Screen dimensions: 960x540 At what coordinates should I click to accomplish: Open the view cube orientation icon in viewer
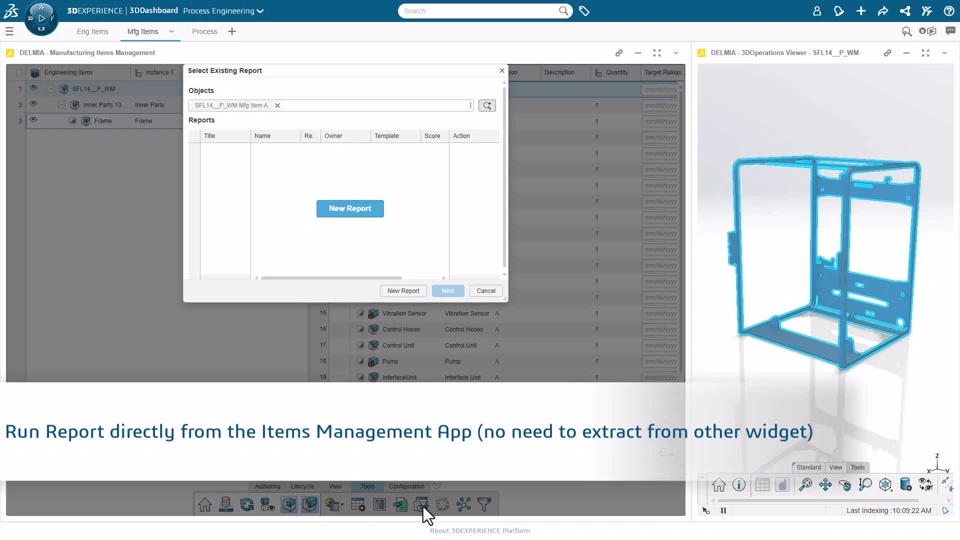885,485
